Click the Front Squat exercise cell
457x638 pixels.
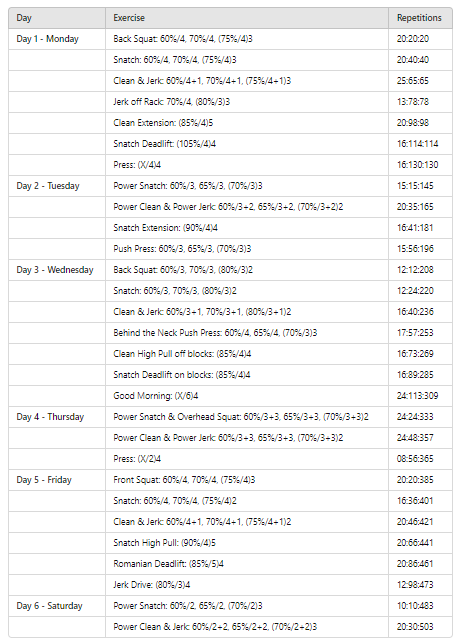[247, 480]
